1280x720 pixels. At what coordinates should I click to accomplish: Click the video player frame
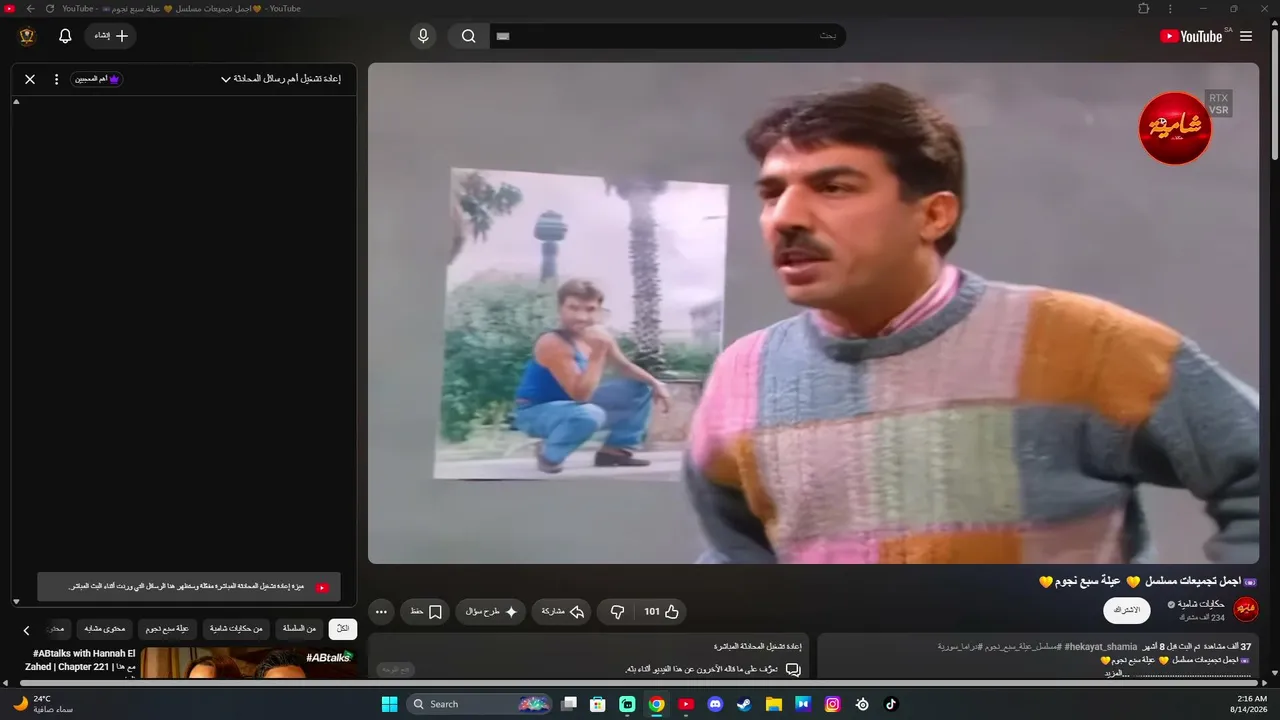click(x=813, y=313)
